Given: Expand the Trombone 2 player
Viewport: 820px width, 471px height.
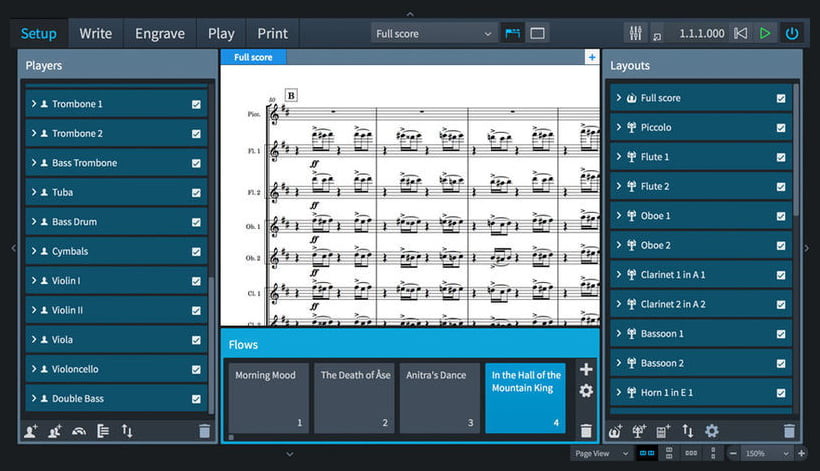Looking at the screenshot, I should (x=33, y=133).
